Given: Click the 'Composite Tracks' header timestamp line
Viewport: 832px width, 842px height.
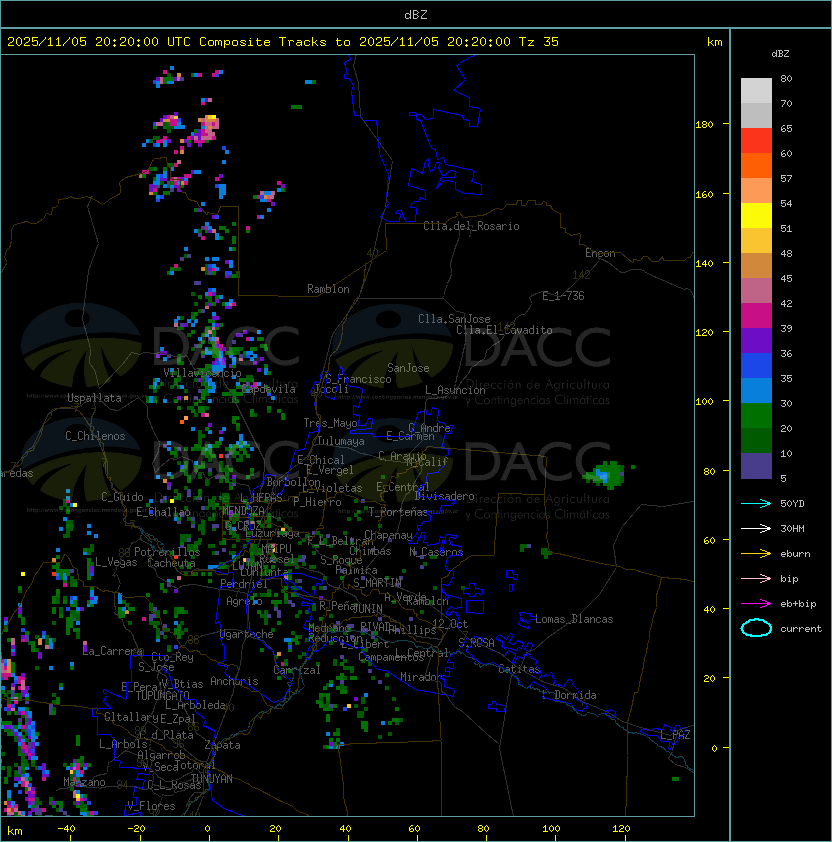Looking at the screenshot, I should (x=283, y=42).
